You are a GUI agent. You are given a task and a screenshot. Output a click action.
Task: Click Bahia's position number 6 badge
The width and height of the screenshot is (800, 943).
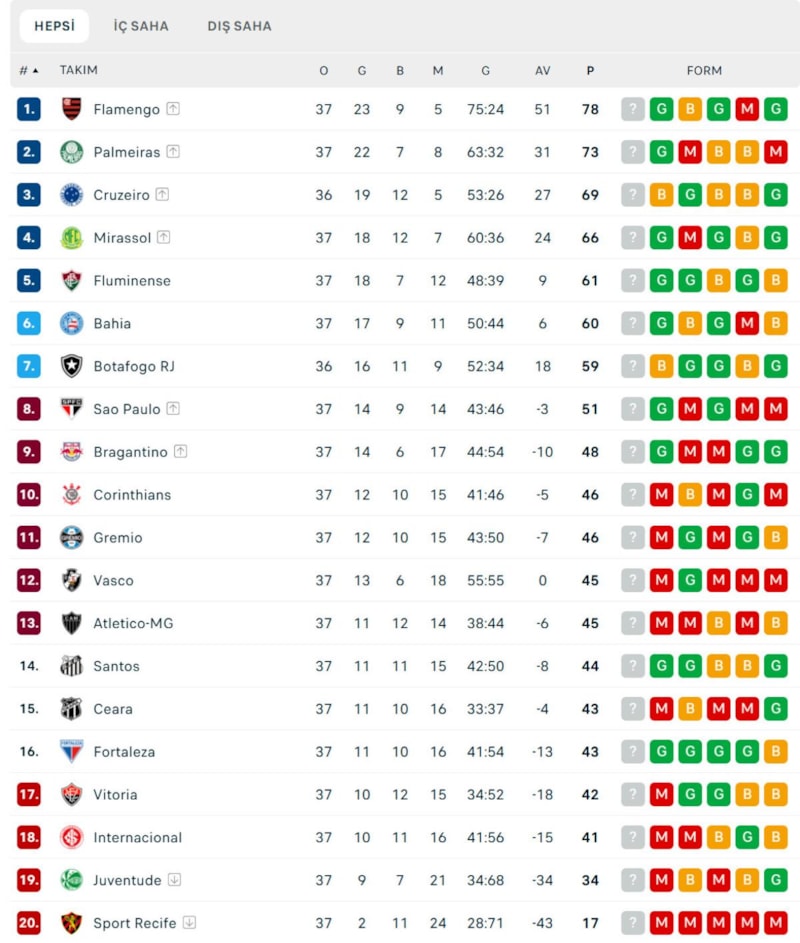(29, 323)
